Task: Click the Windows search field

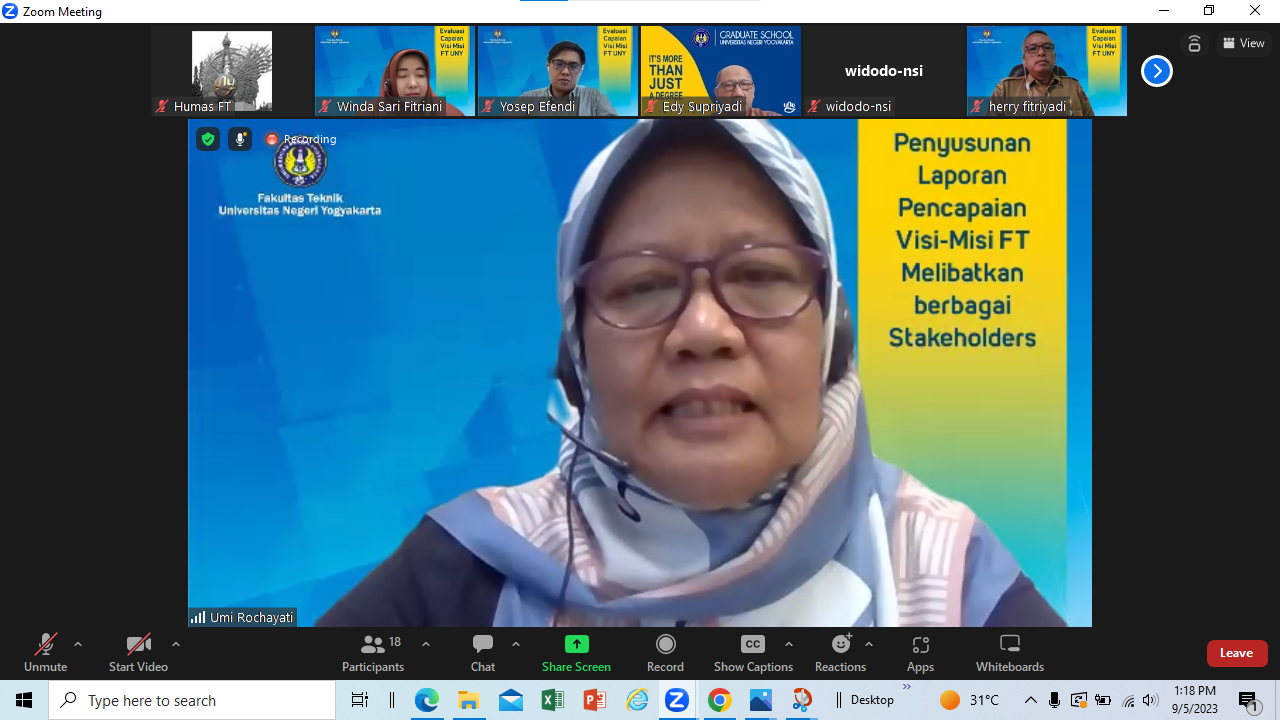Action: click(x=190, y=700)
